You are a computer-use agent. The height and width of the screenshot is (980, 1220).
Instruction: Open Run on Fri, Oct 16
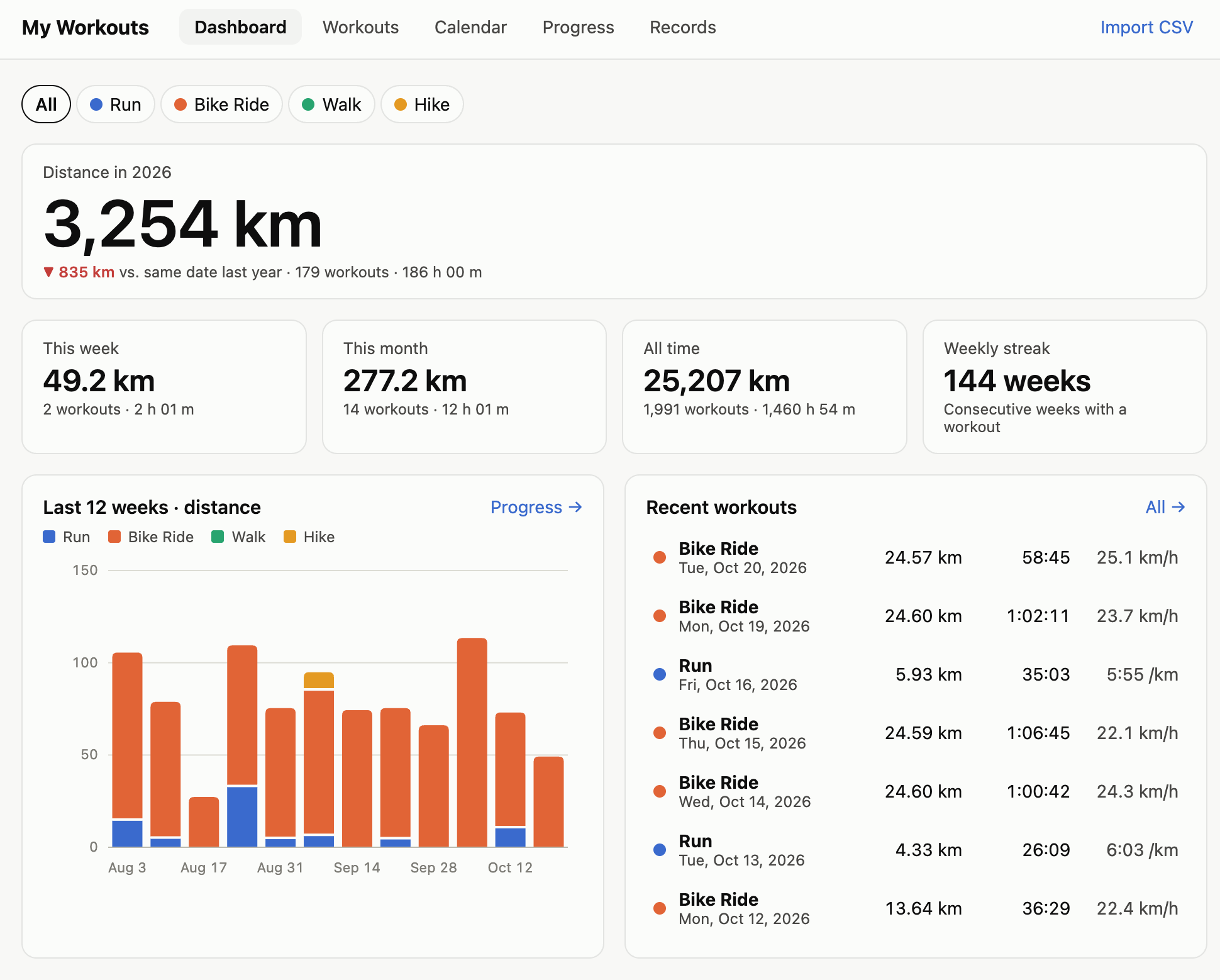[x=916, y=675]
